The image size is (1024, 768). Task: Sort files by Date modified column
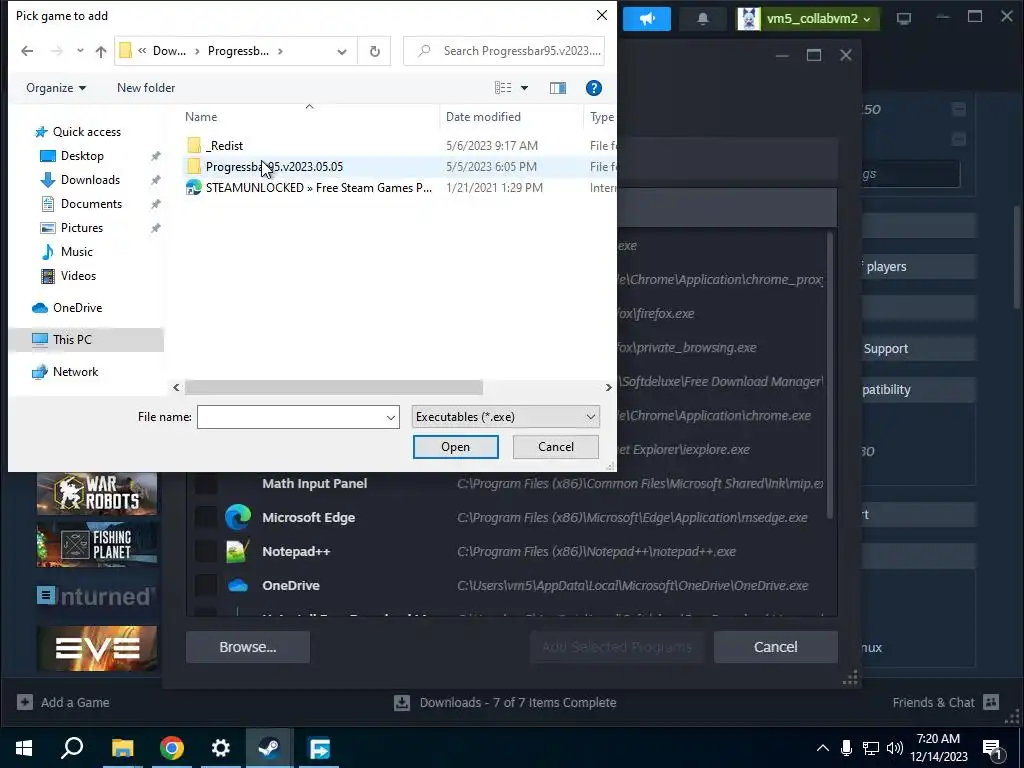tap(483, 117)
